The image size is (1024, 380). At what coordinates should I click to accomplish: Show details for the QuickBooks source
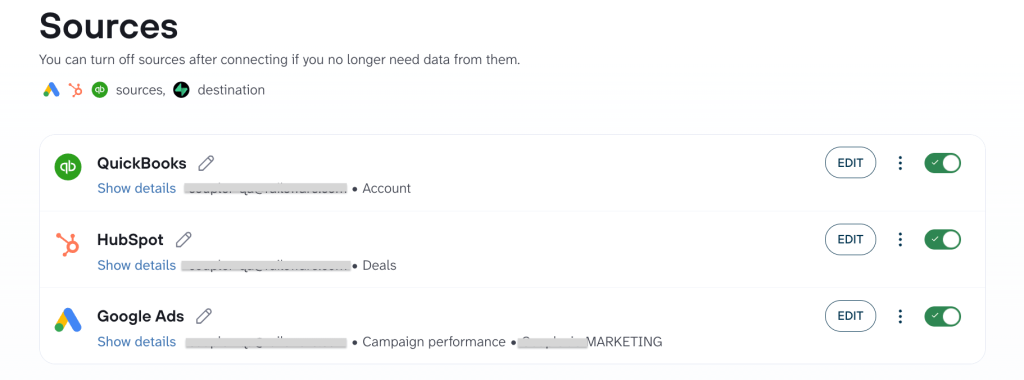click(x=136, y=188)
